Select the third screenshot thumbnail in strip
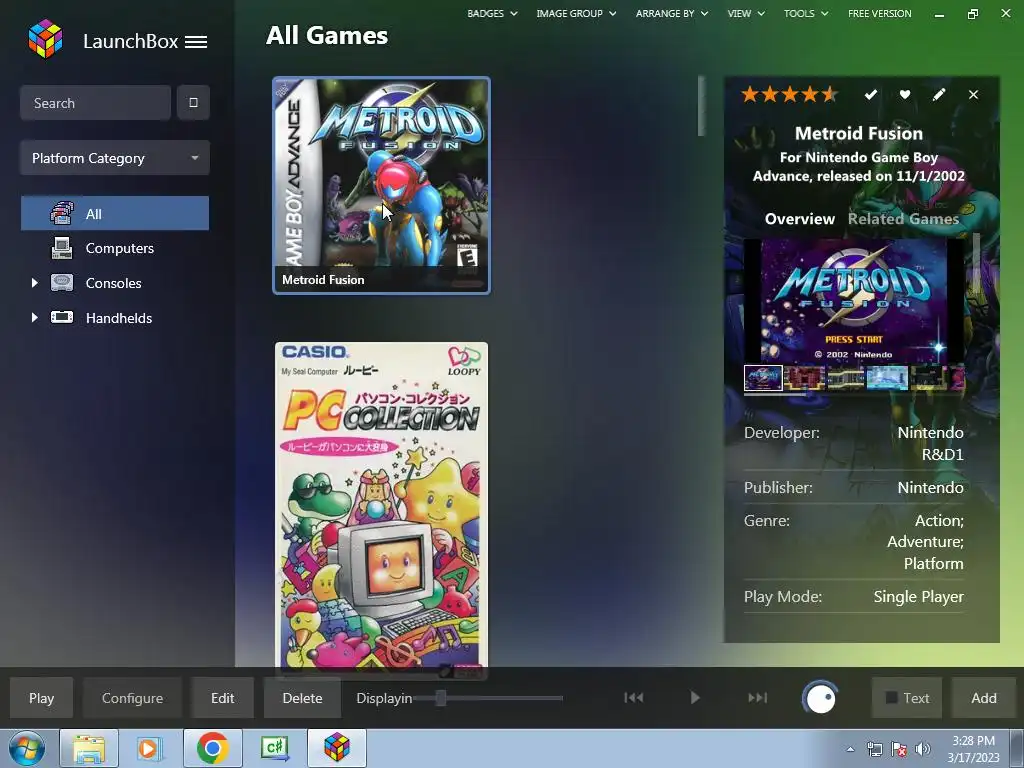Viewport: 1024px width, 768px height. [846, 377]
